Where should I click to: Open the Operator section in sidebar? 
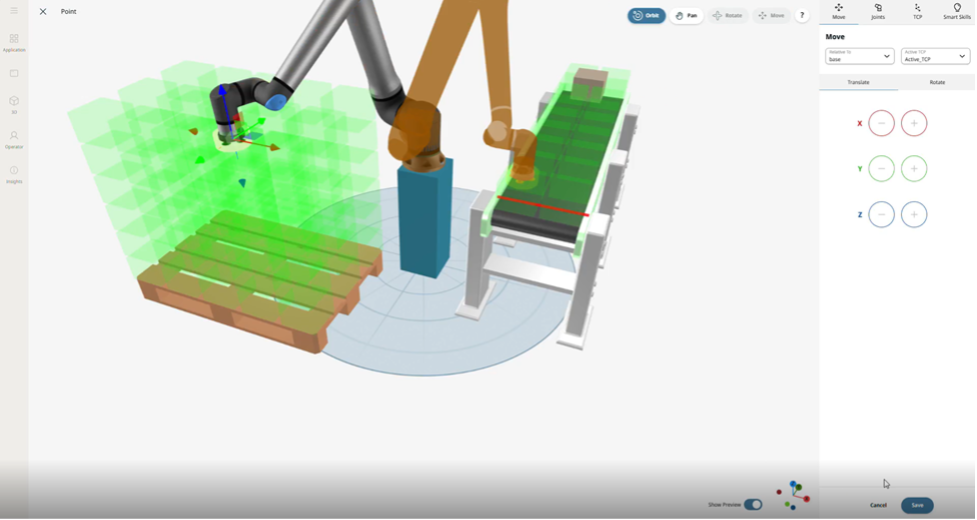point(14,139)
